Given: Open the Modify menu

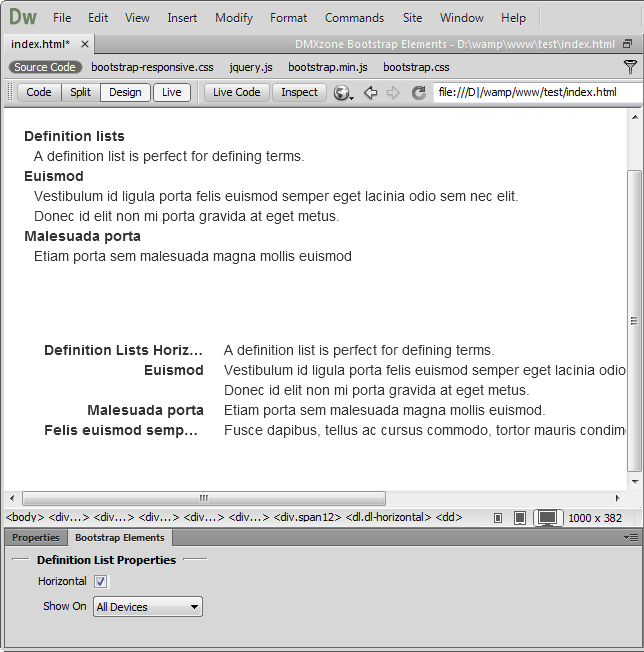Looking at the screenshot, I should click(x=234, y=18).
